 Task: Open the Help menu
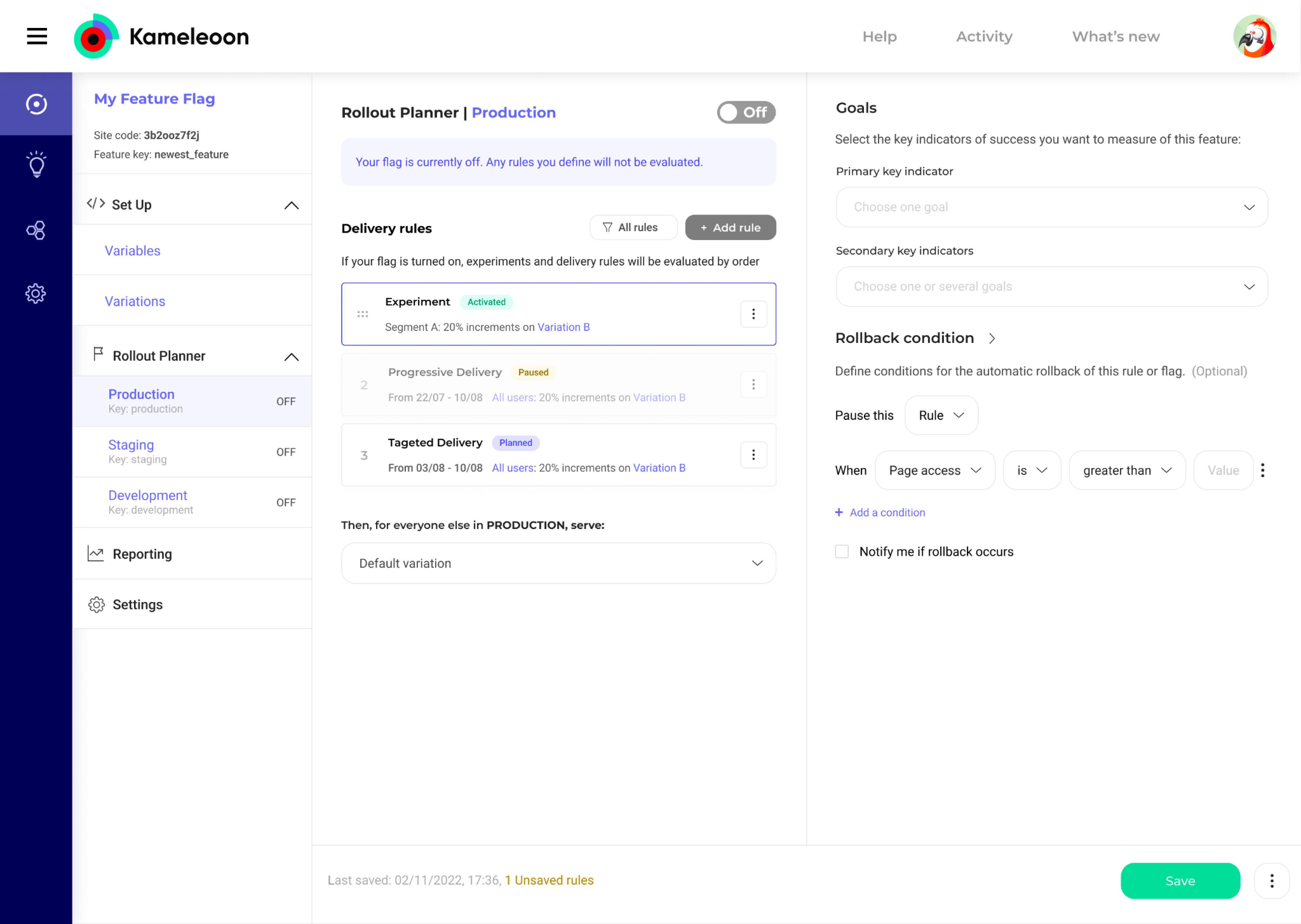[x=879, y=36]
